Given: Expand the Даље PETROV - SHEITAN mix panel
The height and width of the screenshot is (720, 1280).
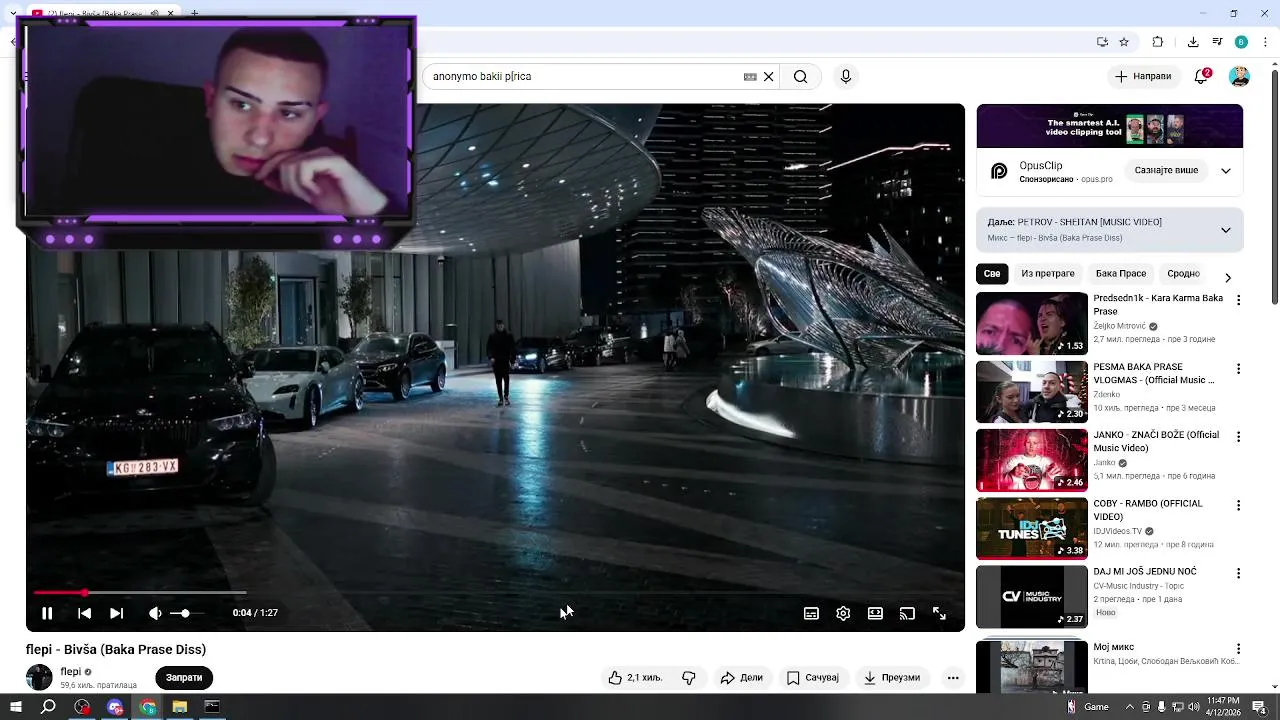Looking at the screenshot, I should (x=1226, y=230).
